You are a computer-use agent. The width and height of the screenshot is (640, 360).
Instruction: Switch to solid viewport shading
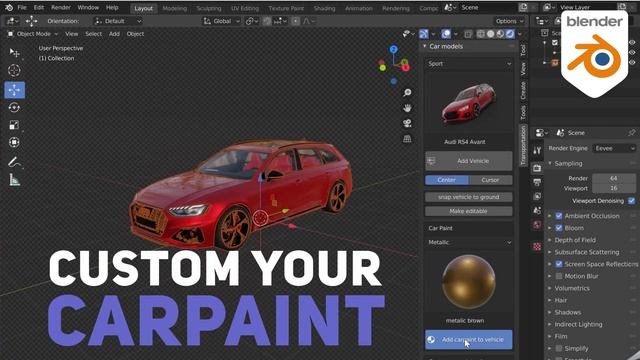[491, 34]
